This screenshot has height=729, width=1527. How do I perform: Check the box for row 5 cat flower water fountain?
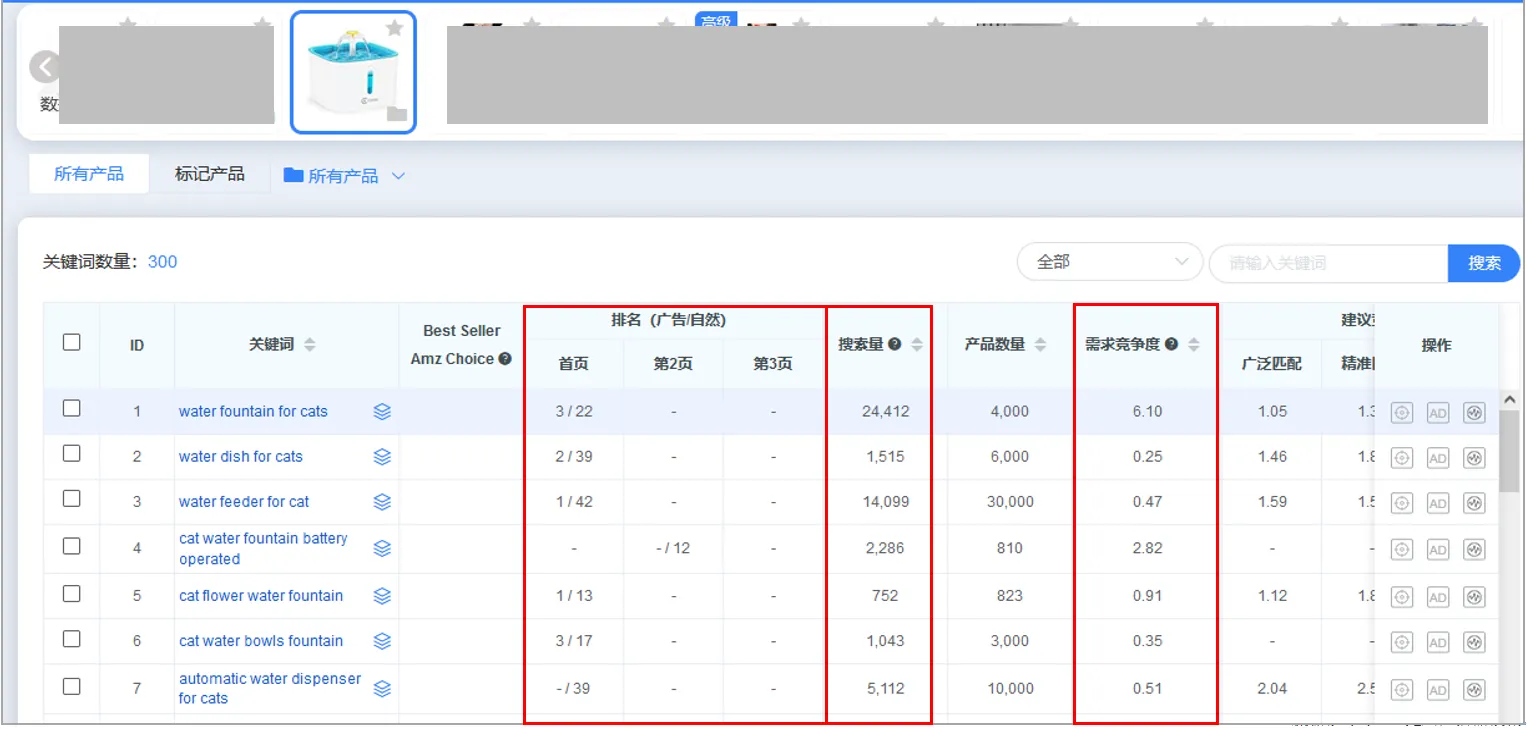tap(71, 593)
